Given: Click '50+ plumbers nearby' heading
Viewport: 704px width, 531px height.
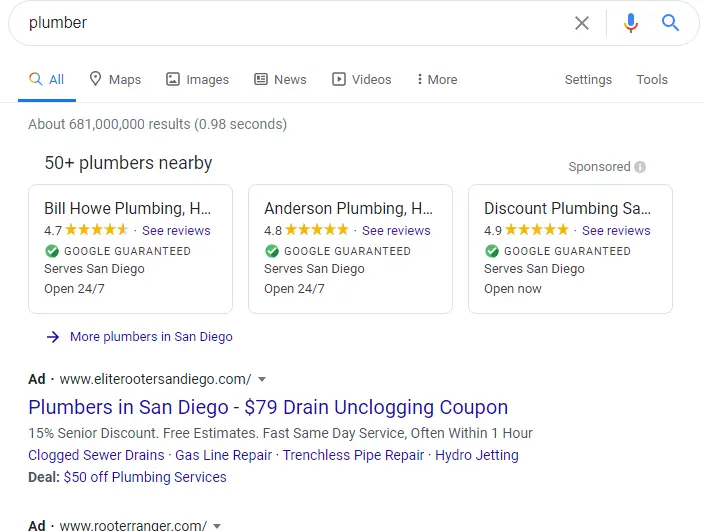Looking at the screenshot, I should click(x=128, y=163).
